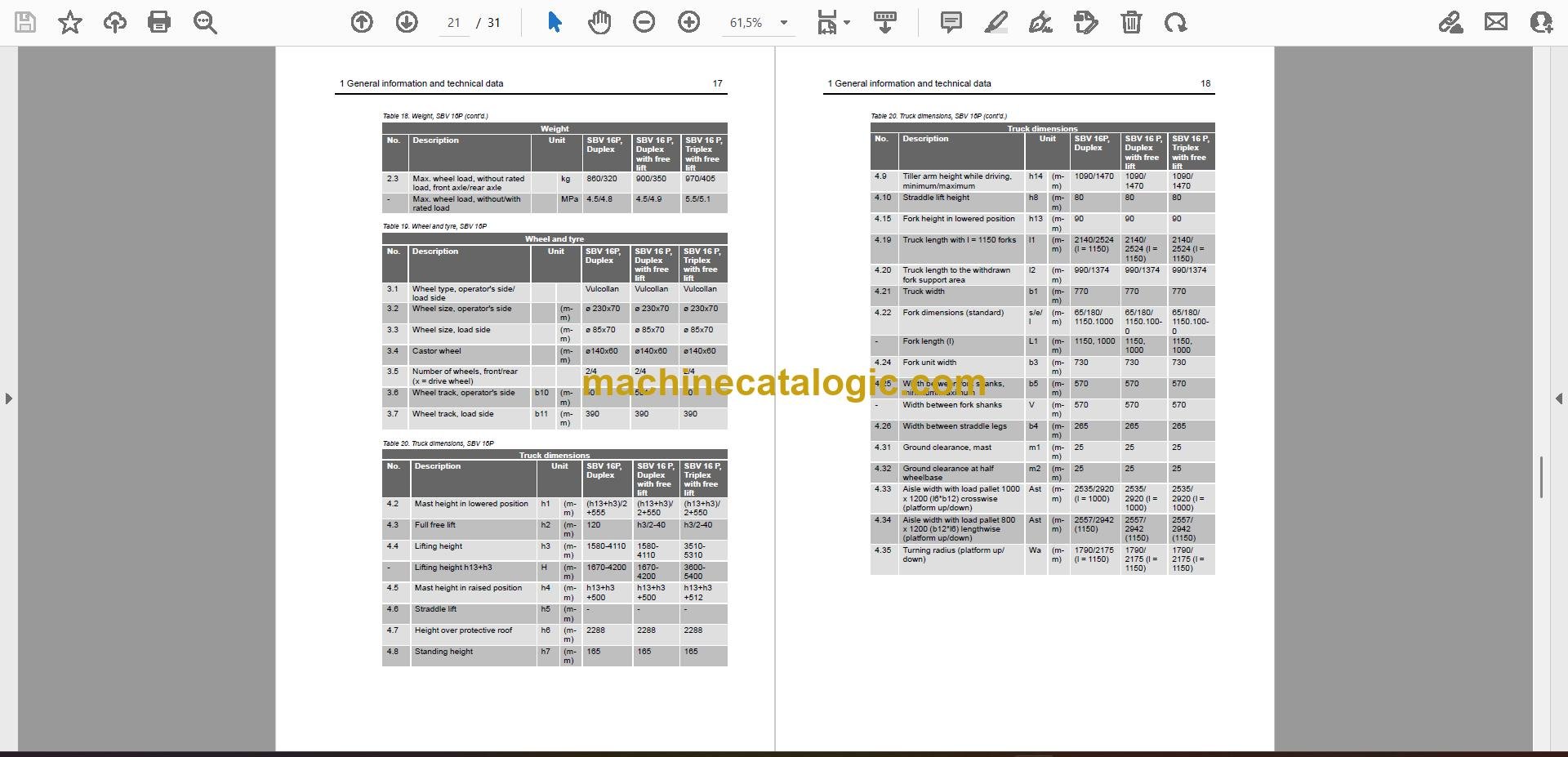The width and height of the screenshot is (1568, 757).
Task: Click the 'Fork unit width' row text
Action: click(x=929, y=363)
